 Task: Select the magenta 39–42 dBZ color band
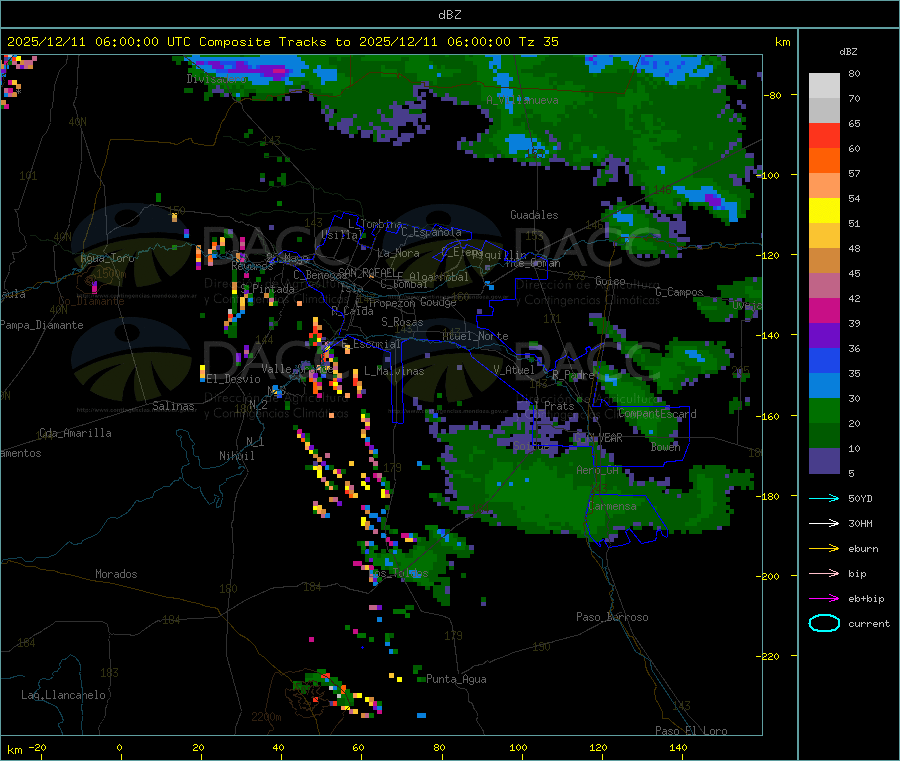point(824,311)
